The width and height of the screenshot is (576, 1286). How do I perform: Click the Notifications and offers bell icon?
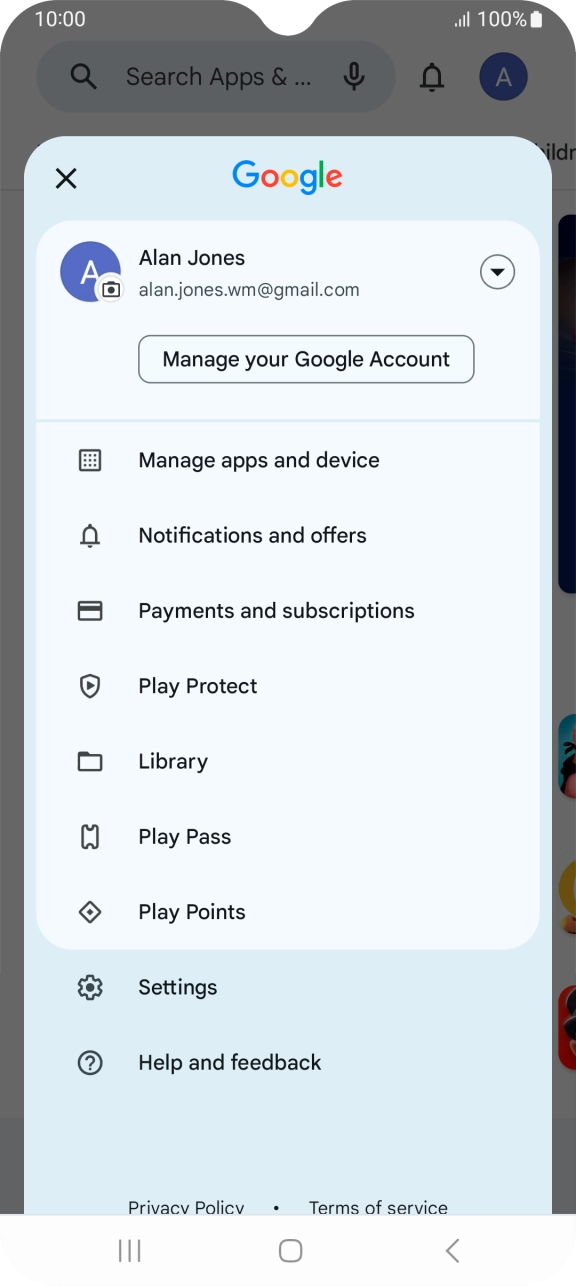click(x=90, y=535)
